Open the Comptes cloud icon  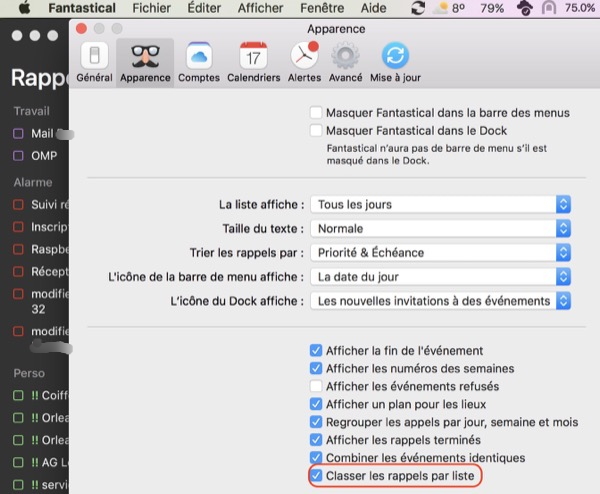[x=198, y=60]
